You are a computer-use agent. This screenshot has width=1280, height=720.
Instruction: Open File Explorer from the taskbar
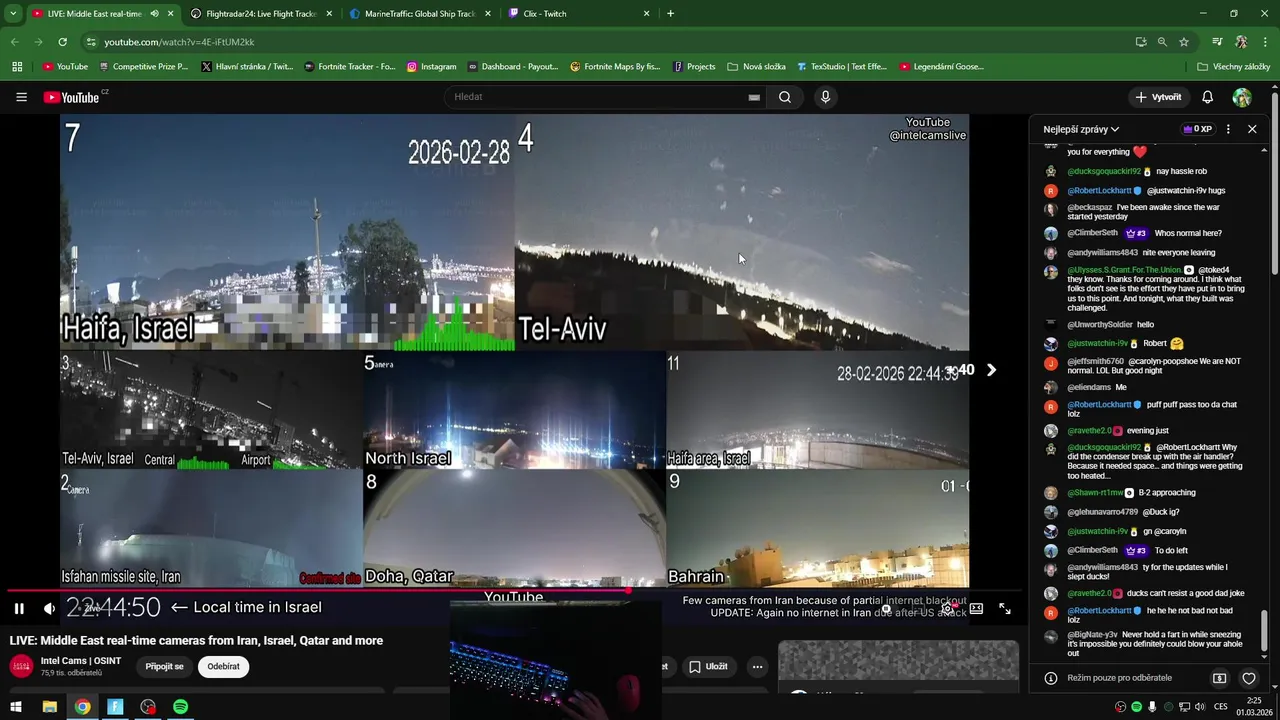coord(49,707)
